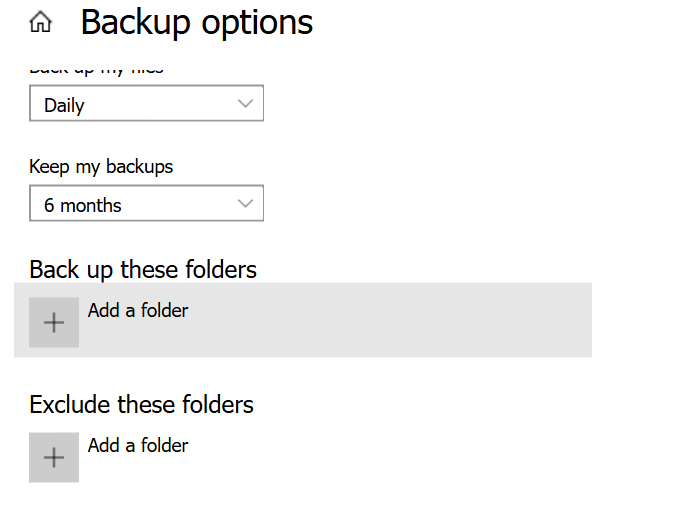This screenshot has height=525, width=693.
Task: Click the Backup options page title
Action: pos(197,22)
